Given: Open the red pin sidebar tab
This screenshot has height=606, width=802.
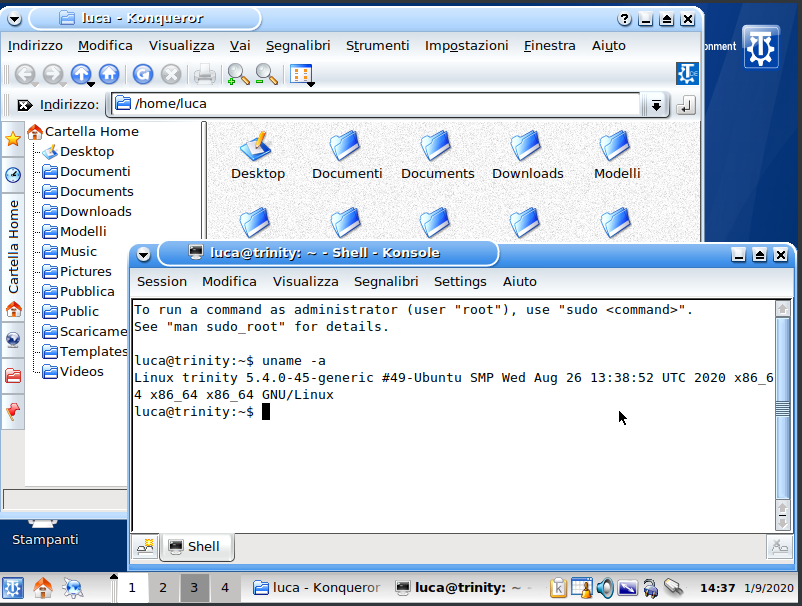Looking at the screenshot, I should [x=13, y=412].
